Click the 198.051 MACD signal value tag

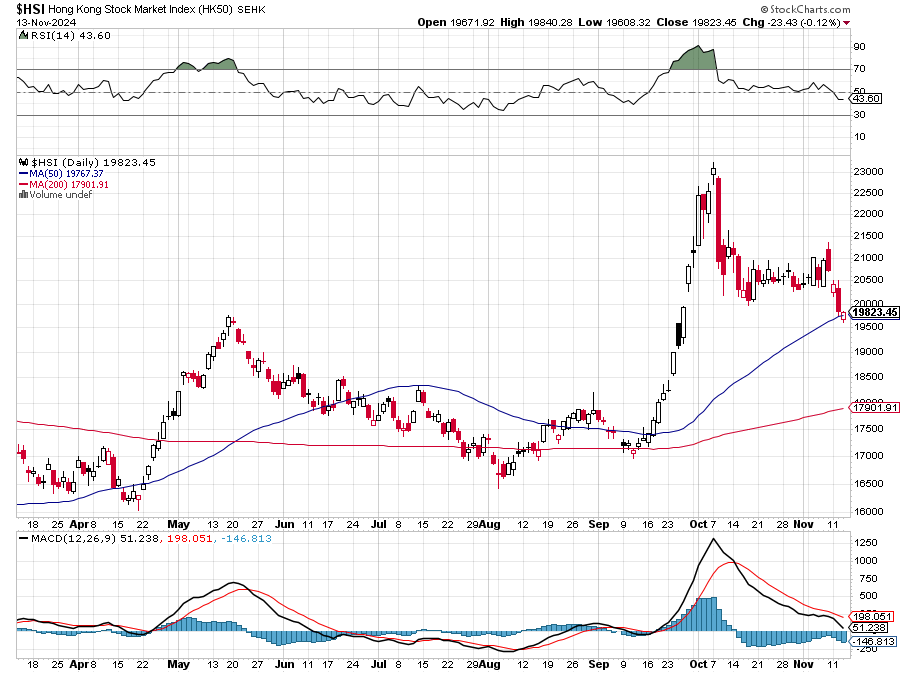873,616
